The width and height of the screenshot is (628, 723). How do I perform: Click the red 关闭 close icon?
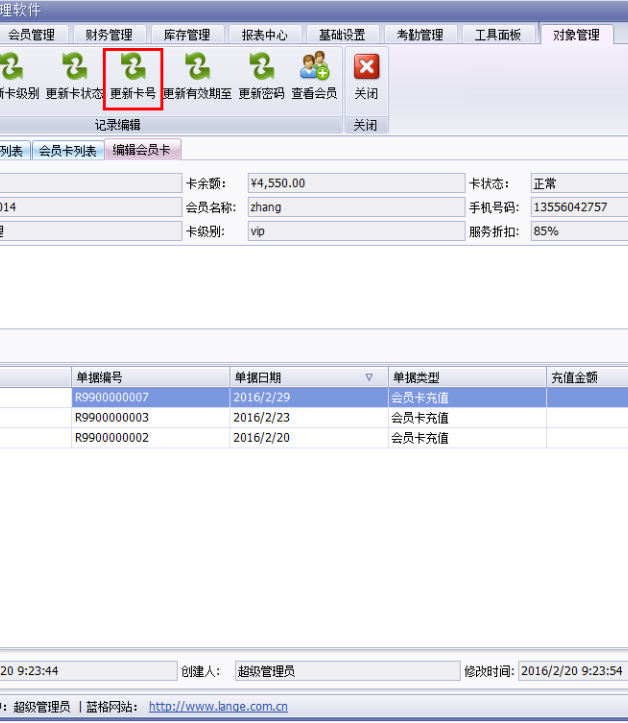pos(367,66)
